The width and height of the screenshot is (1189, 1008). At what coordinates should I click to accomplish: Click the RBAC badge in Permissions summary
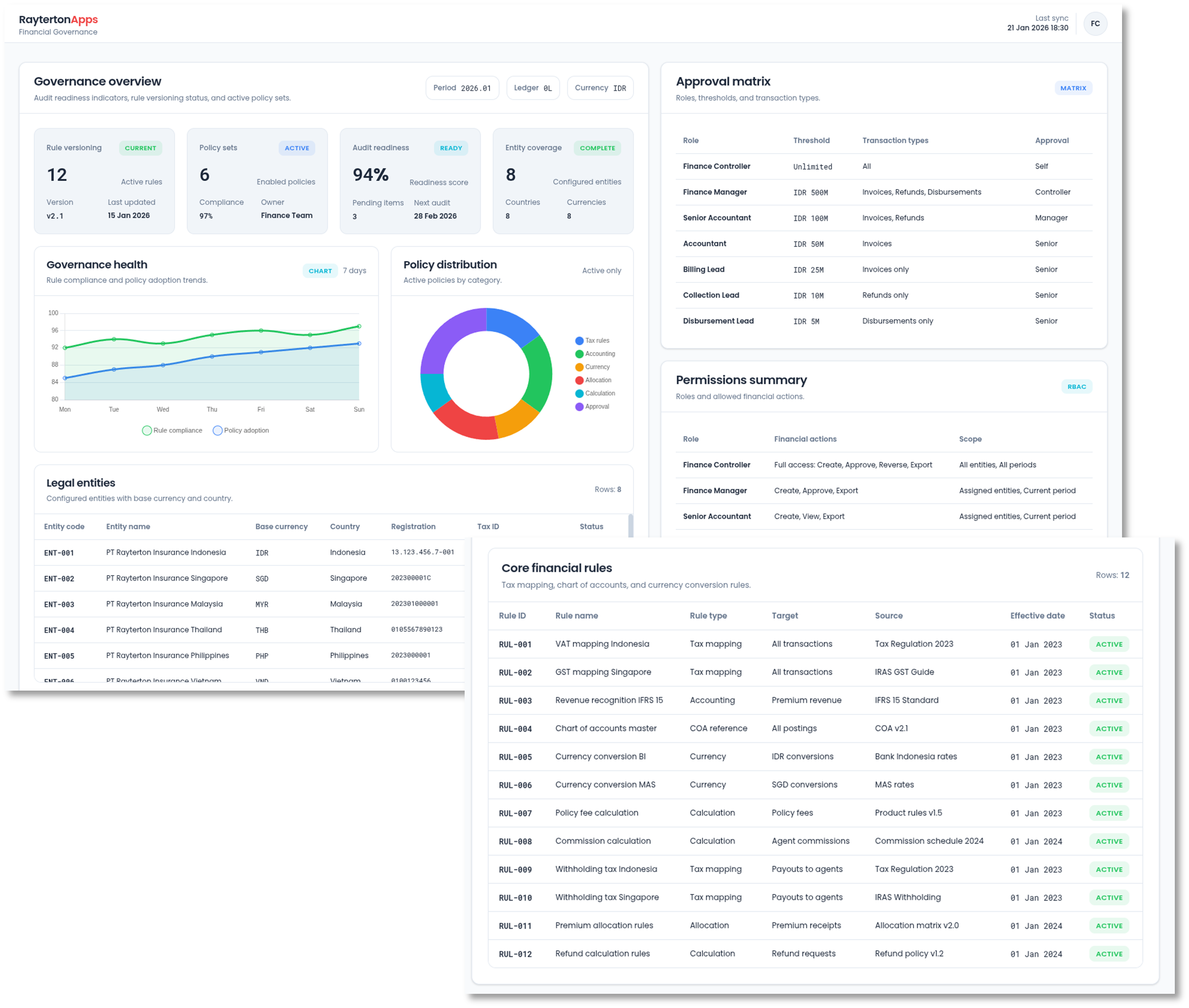coord(1076,387)
